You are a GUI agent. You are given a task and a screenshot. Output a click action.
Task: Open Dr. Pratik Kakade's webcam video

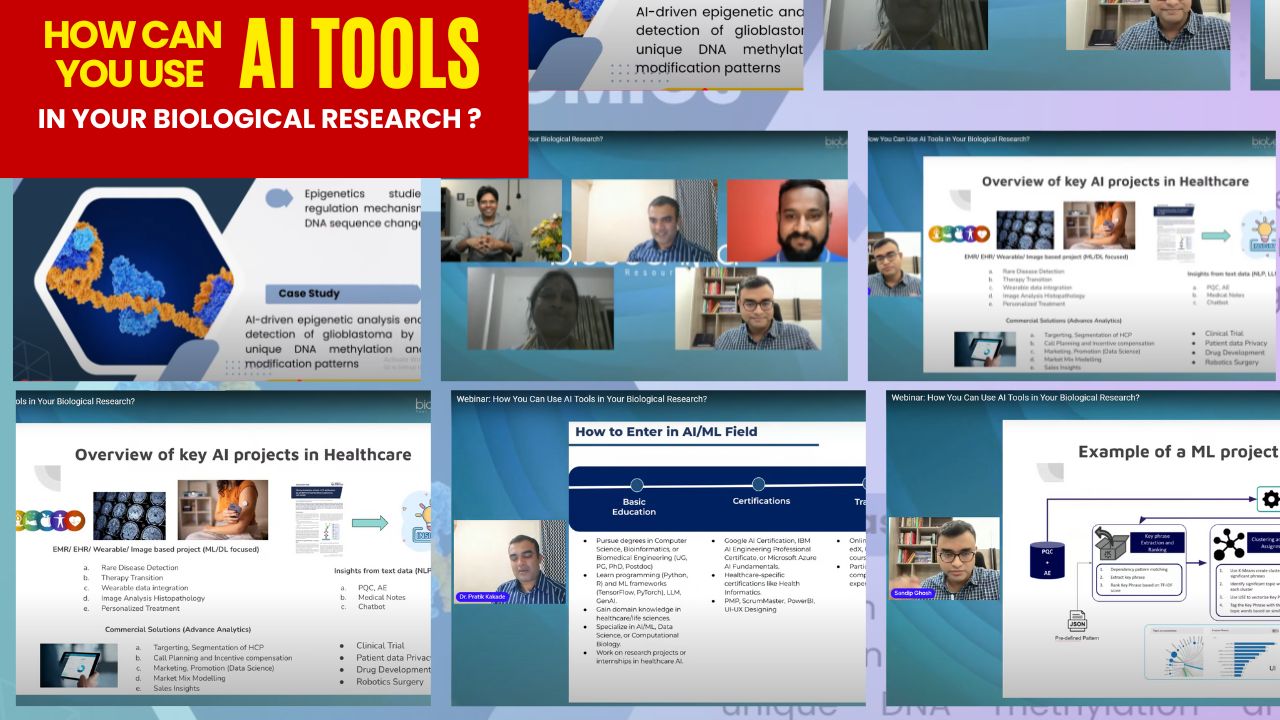pyautogui.click(x=510, y=561)
